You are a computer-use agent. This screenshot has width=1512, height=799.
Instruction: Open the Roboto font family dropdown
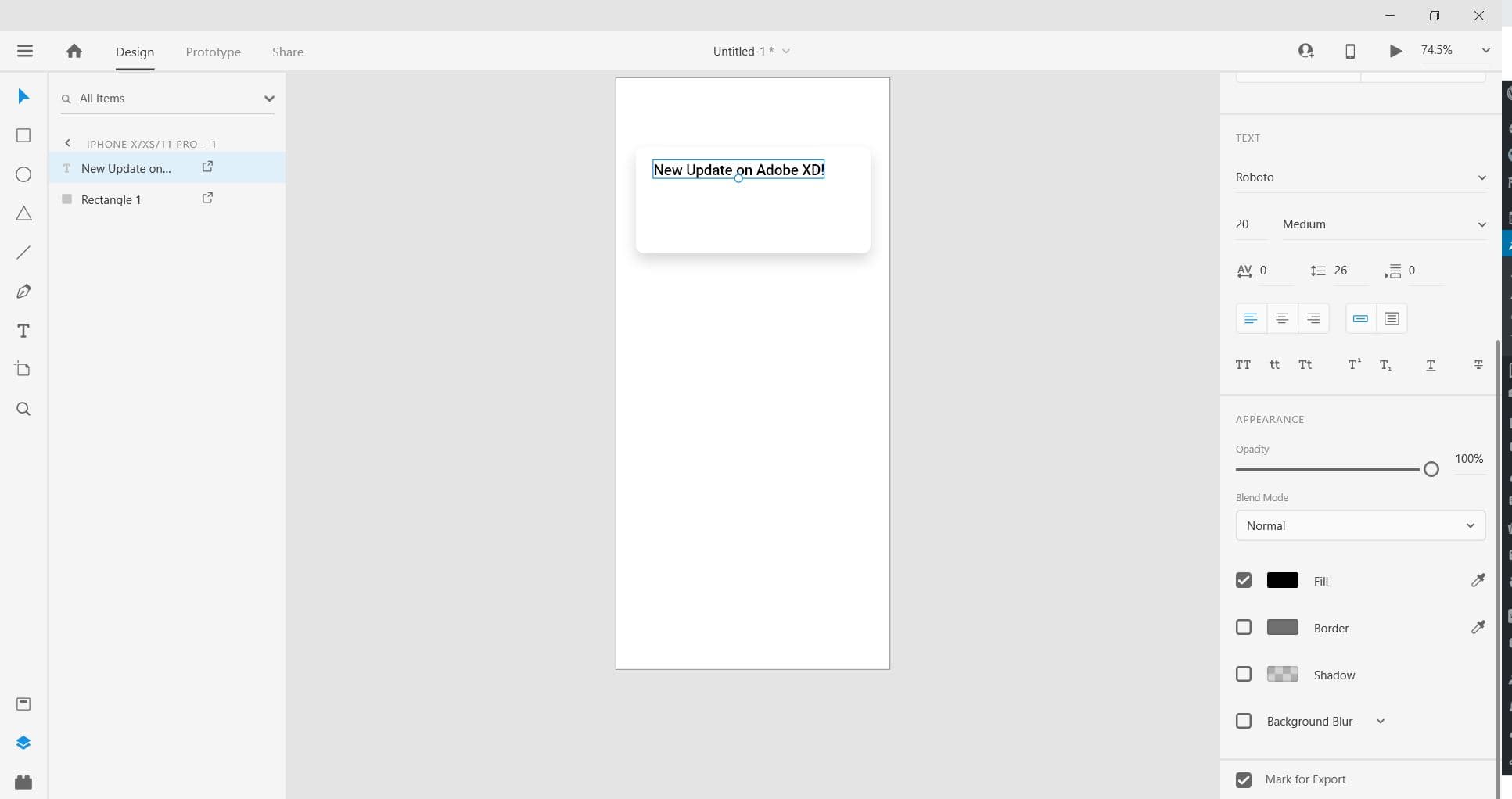(x=1360, y=177)
